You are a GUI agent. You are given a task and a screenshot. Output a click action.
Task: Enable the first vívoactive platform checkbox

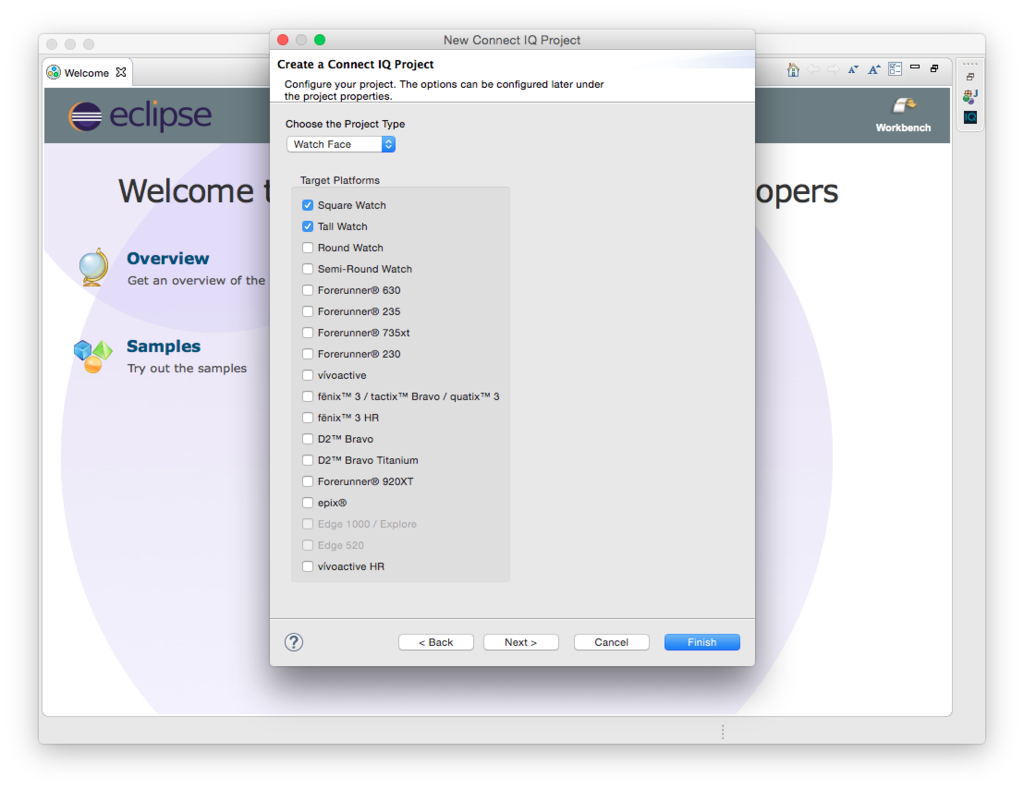pos(308,375)
